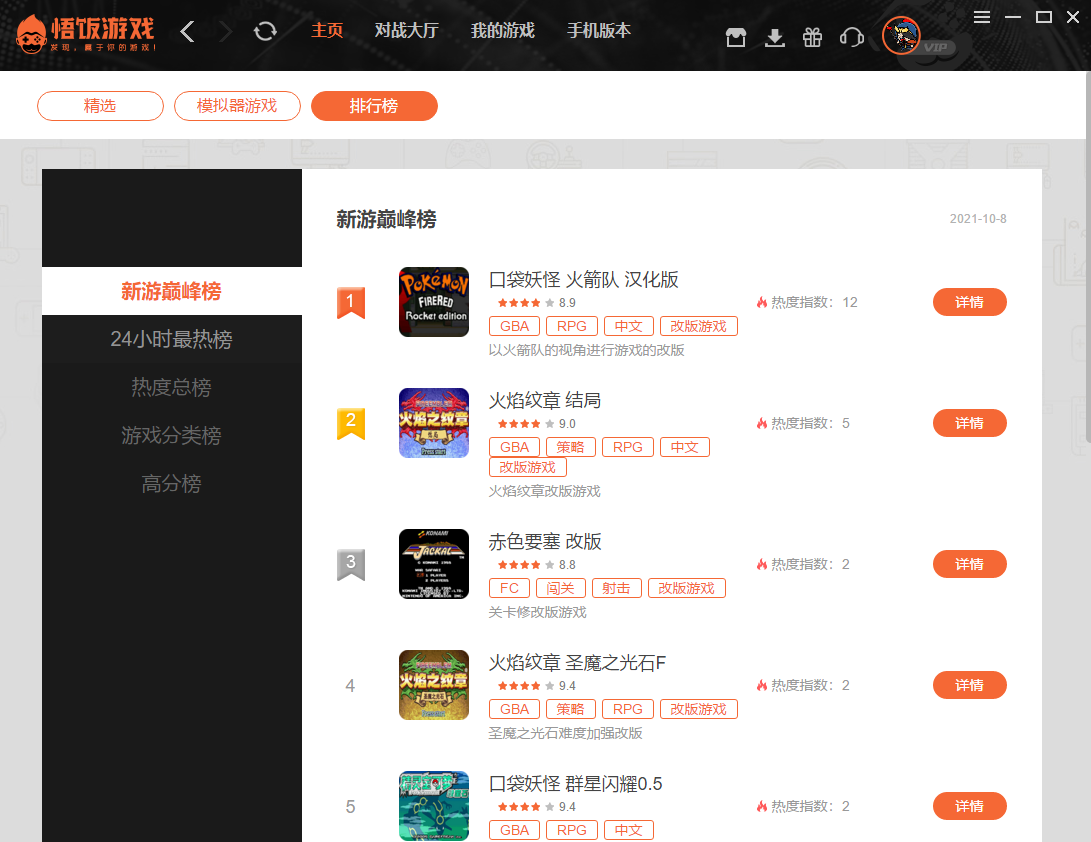Open the downloads icon
1091x842 pixels.
coord(774,37)
